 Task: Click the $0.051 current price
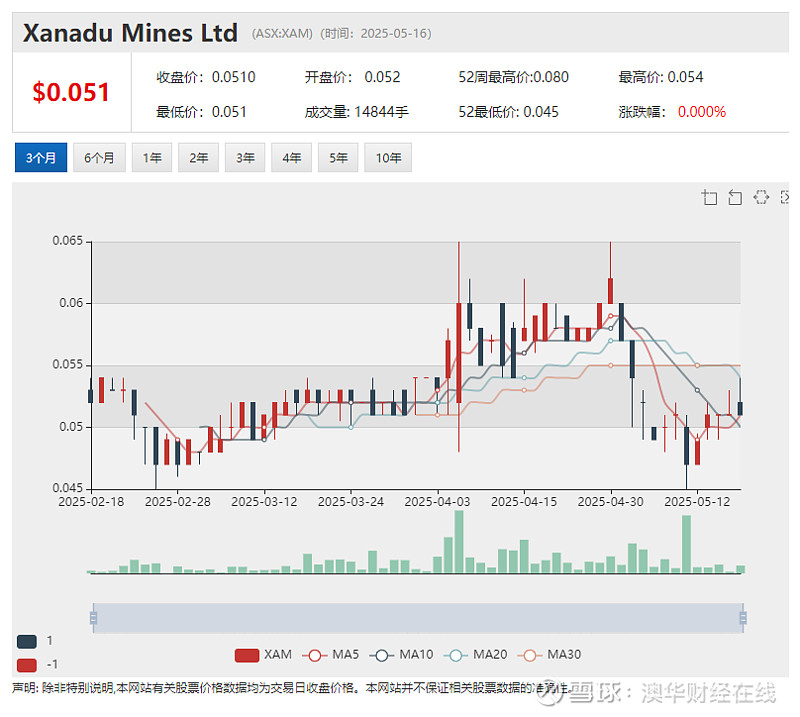[71, 92]
